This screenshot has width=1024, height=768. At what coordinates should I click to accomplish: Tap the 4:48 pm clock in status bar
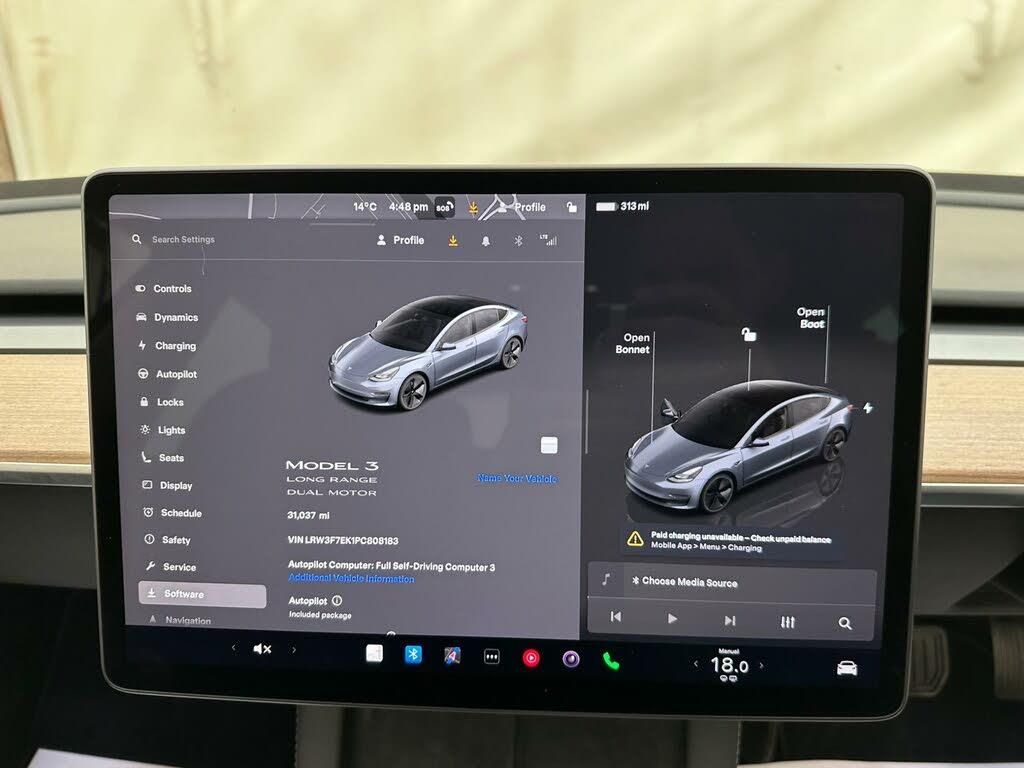point(408,207)
